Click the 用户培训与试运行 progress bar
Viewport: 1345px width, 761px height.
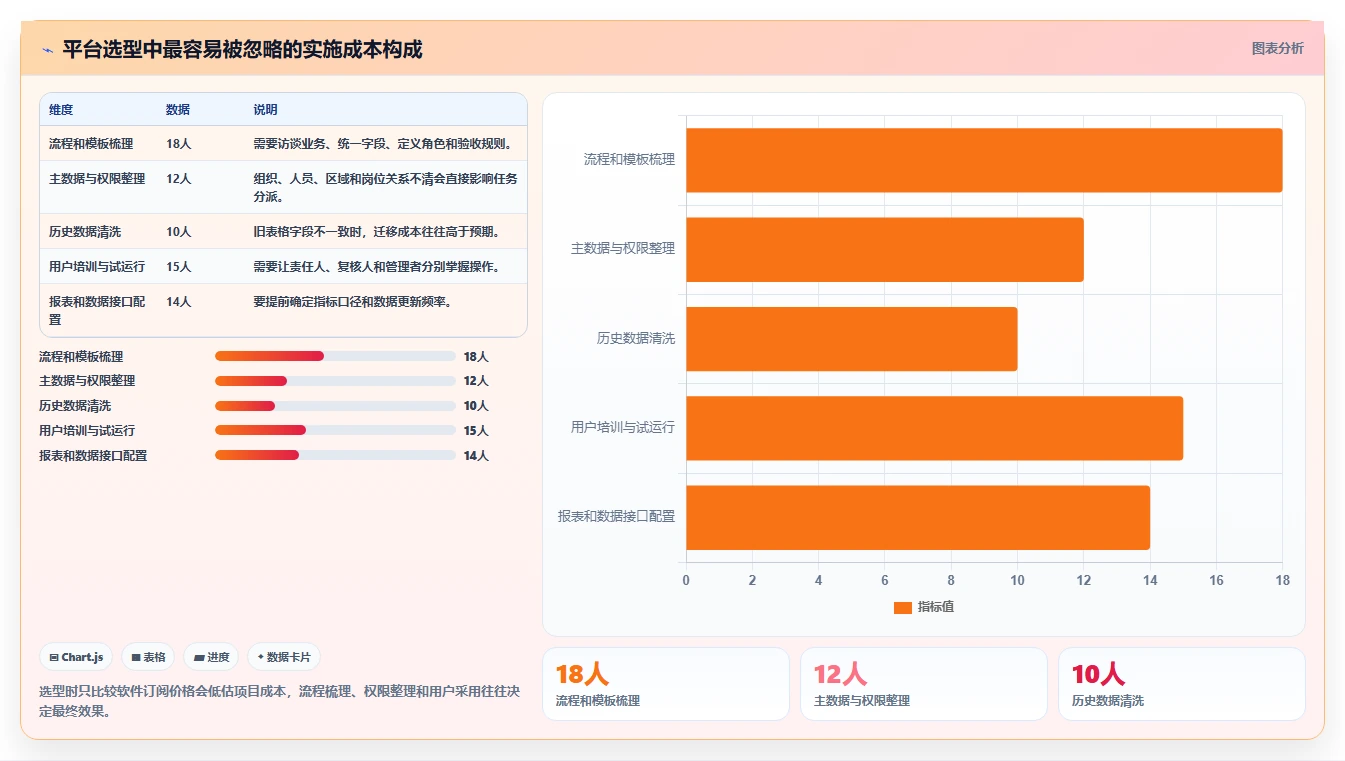click(335, 430)
